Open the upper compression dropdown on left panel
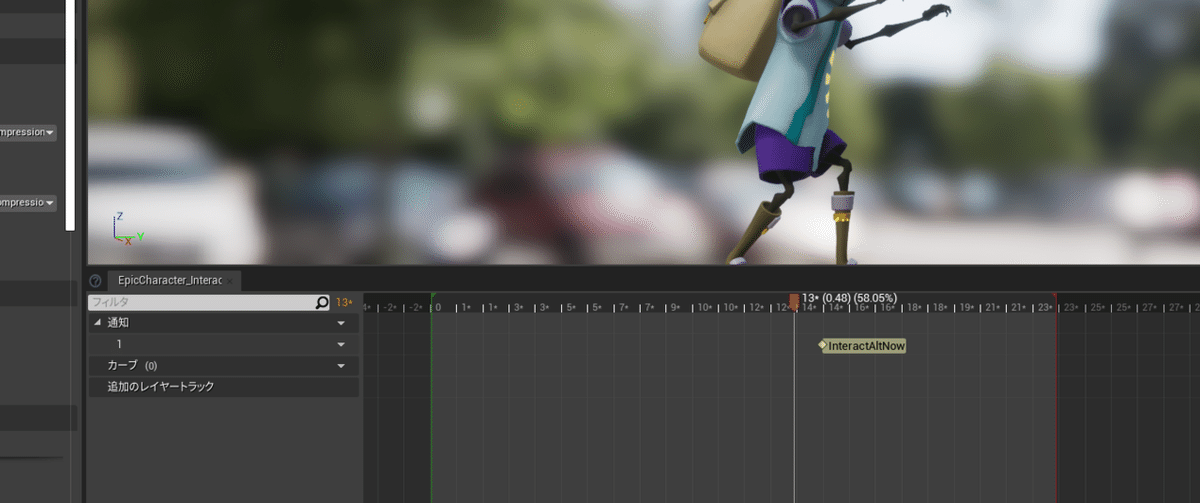Image resolution: width=1200 pixels, height=503 pixels. tap(27, 132)
